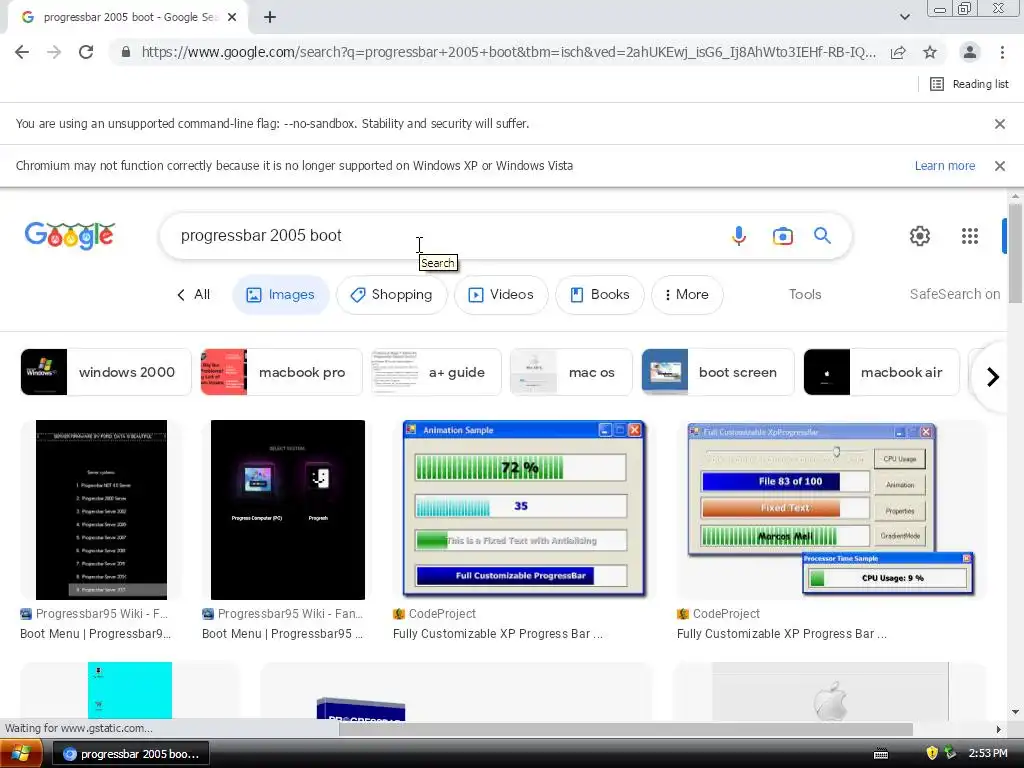1024x768 pixels.
Task: Filter by boot screen chip
Action: coord(718,372)
